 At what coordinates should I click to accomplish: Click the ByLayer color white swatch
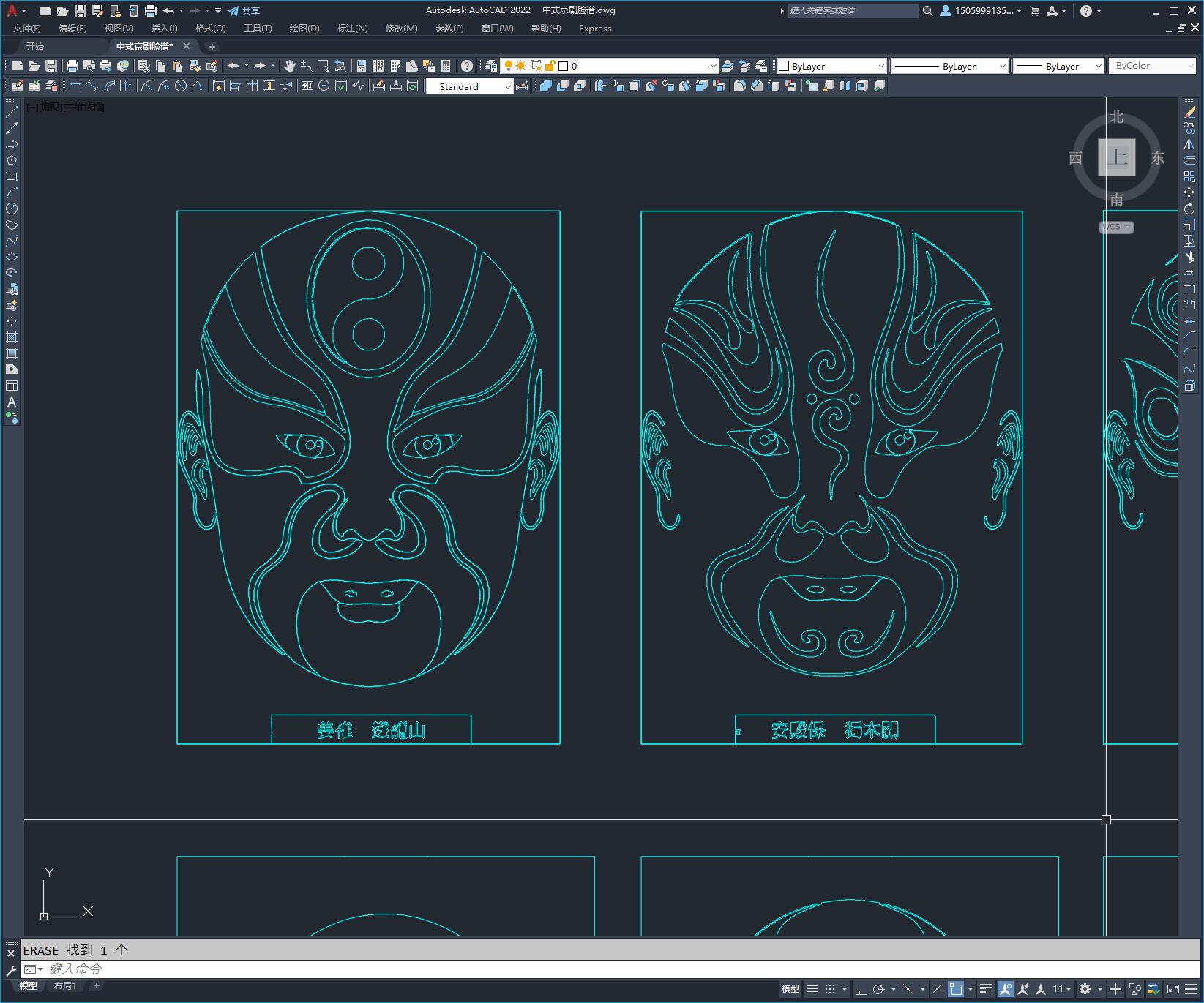click(x=784, y=66)
